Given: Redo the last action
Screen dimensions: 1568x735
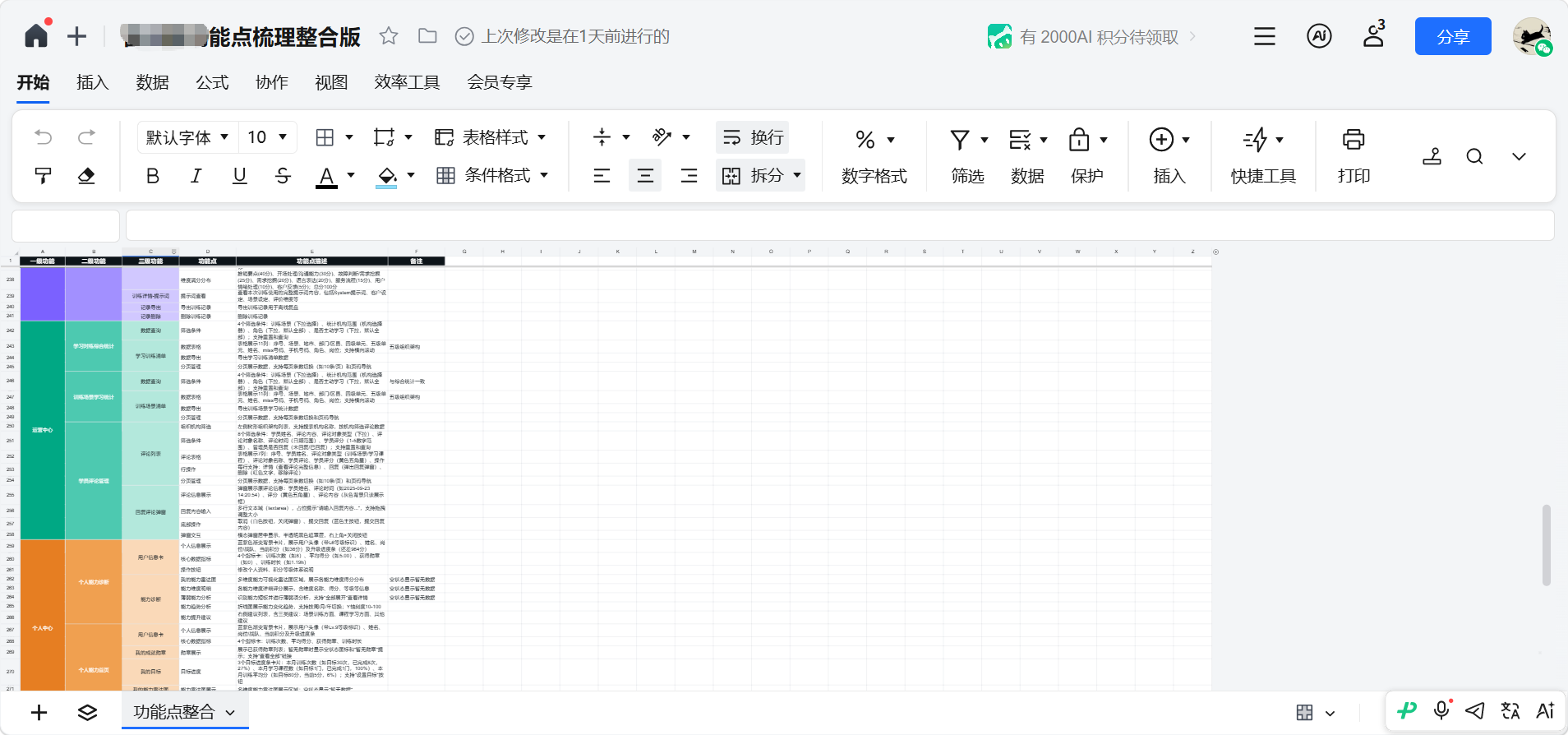Looking at the screenshot, I should pyautogui.click(x=86, y=137).
